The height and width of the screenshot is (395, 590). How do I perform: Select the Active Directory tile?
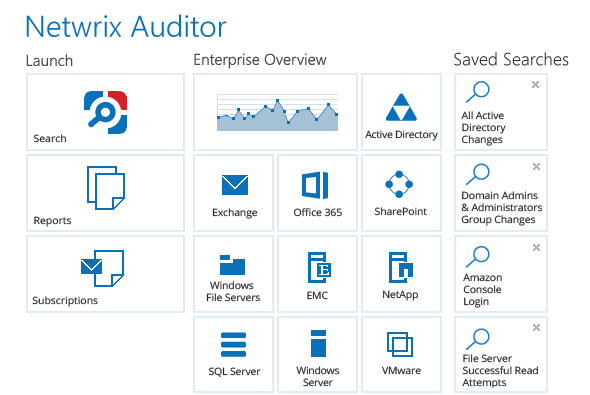(401, 112)
